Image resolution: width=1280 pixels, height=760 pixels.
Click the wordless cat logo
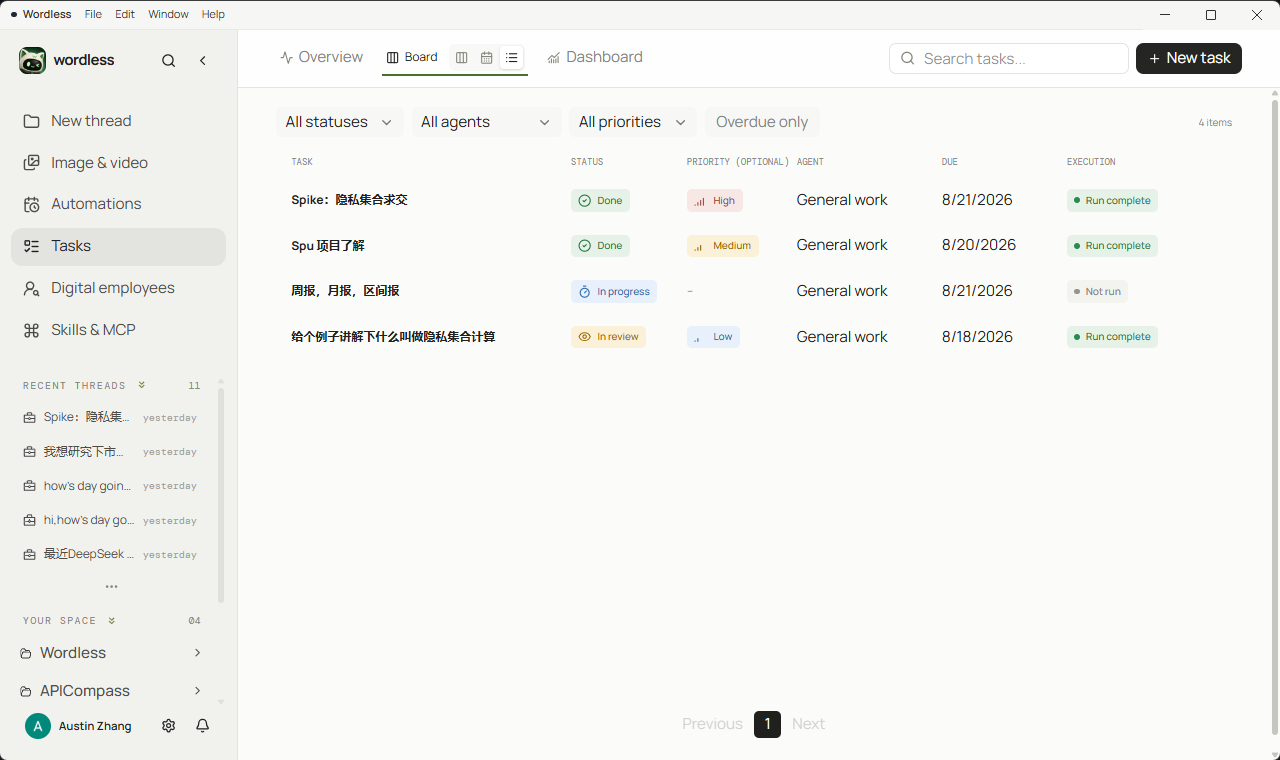point(32,60)
